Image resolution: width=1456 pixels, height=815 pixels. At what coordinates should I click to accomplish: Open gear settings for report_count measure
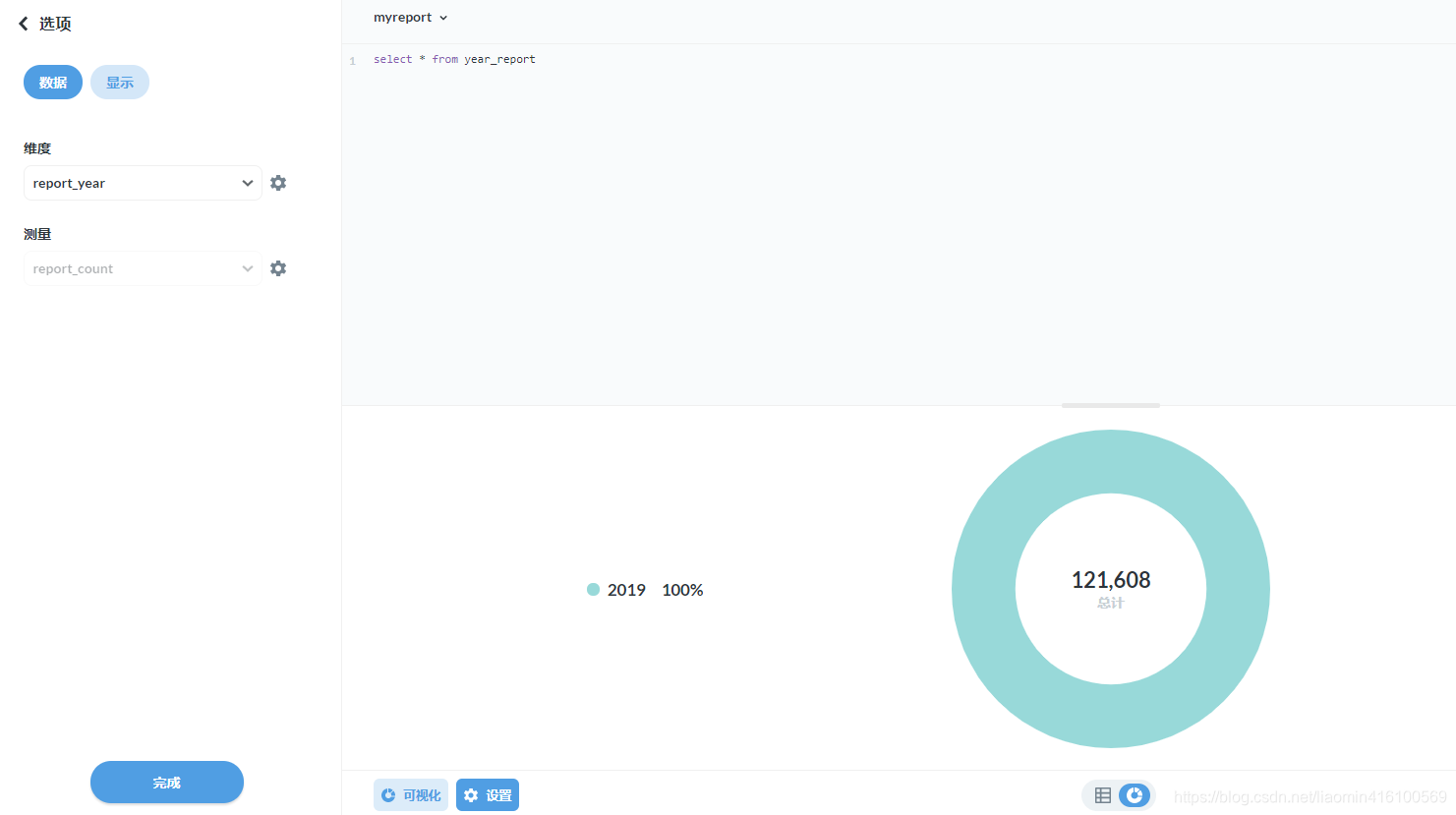tap(278, 268)
